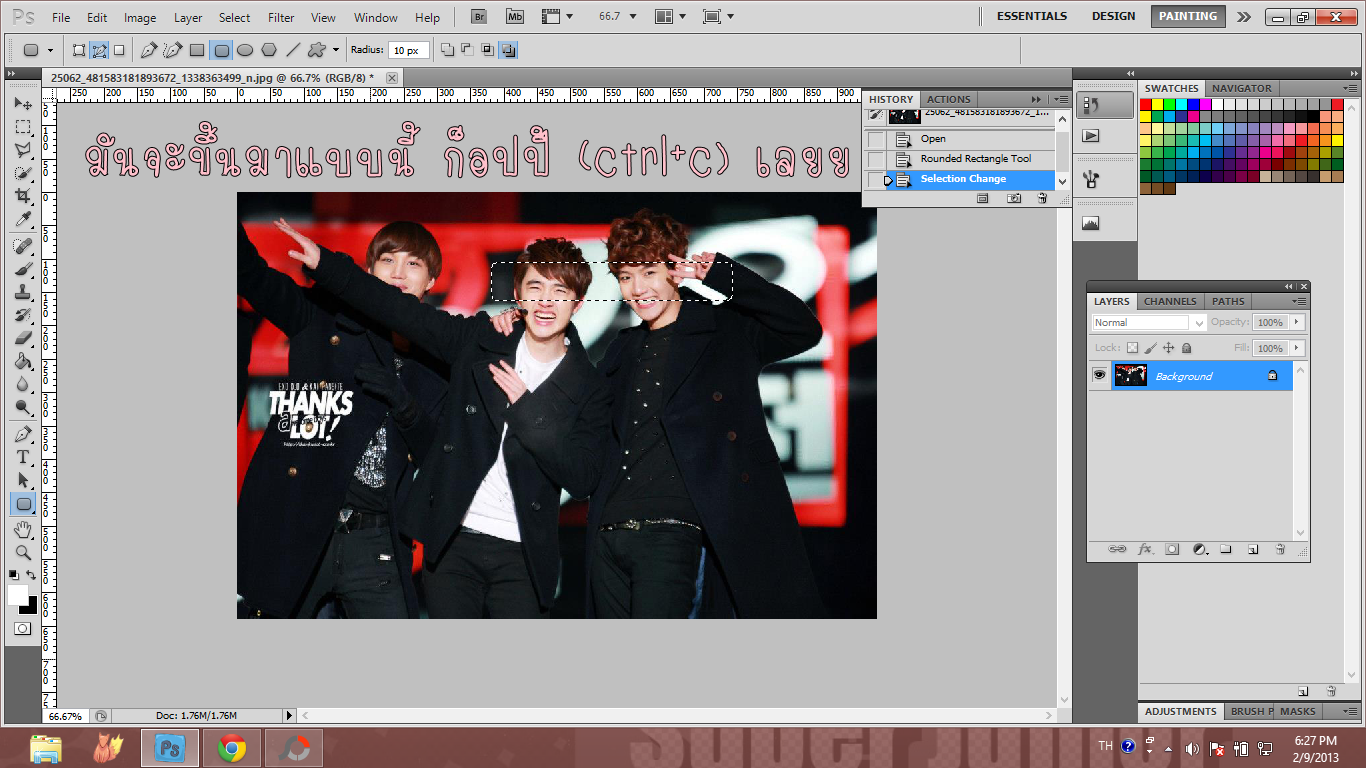Open the layer Opacity slider arrow

(1297, 323)
